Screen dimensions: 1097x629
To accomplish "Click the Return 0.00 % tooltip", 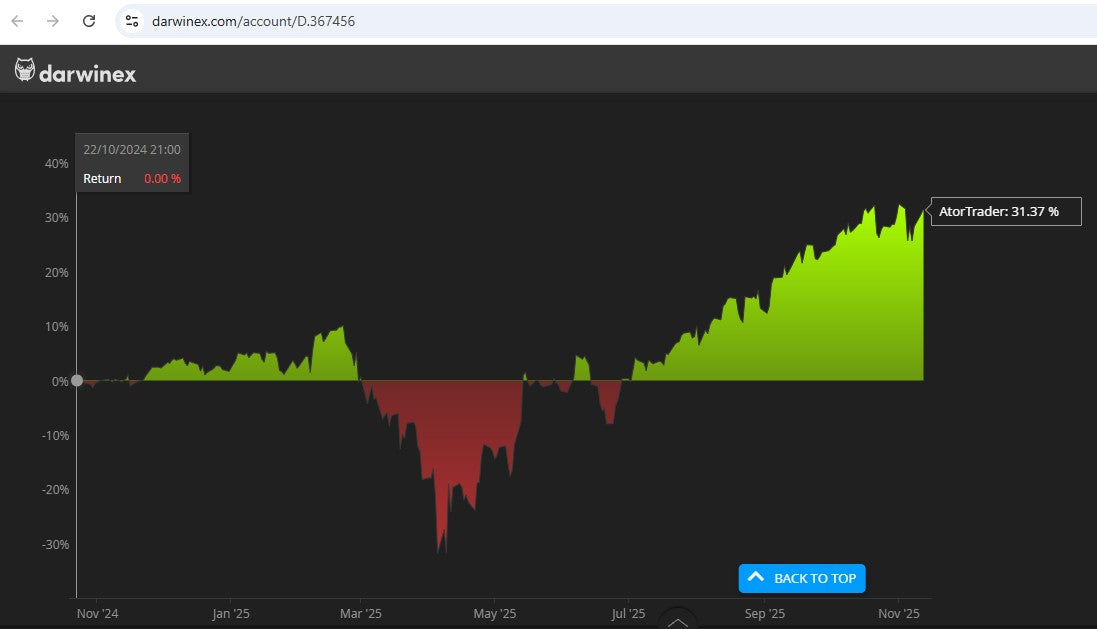I will point(132,179).
